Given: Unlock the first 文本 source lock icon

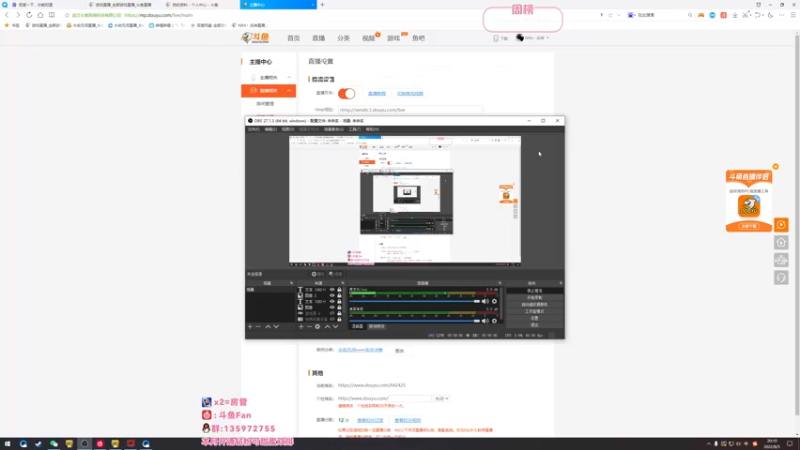Looking at the screenshot, I should pos(339,290).
